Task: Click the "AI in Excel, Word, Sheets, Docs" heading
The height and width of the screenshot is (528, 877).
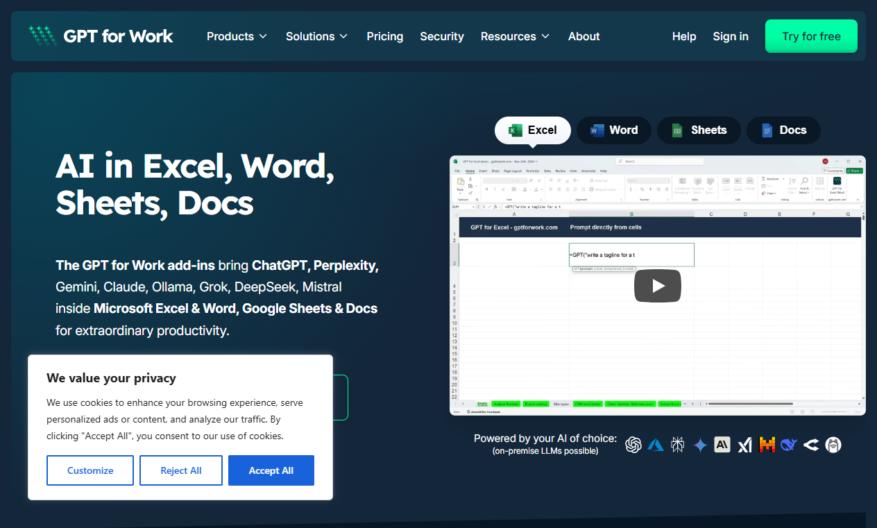Action: click(195, 184)
